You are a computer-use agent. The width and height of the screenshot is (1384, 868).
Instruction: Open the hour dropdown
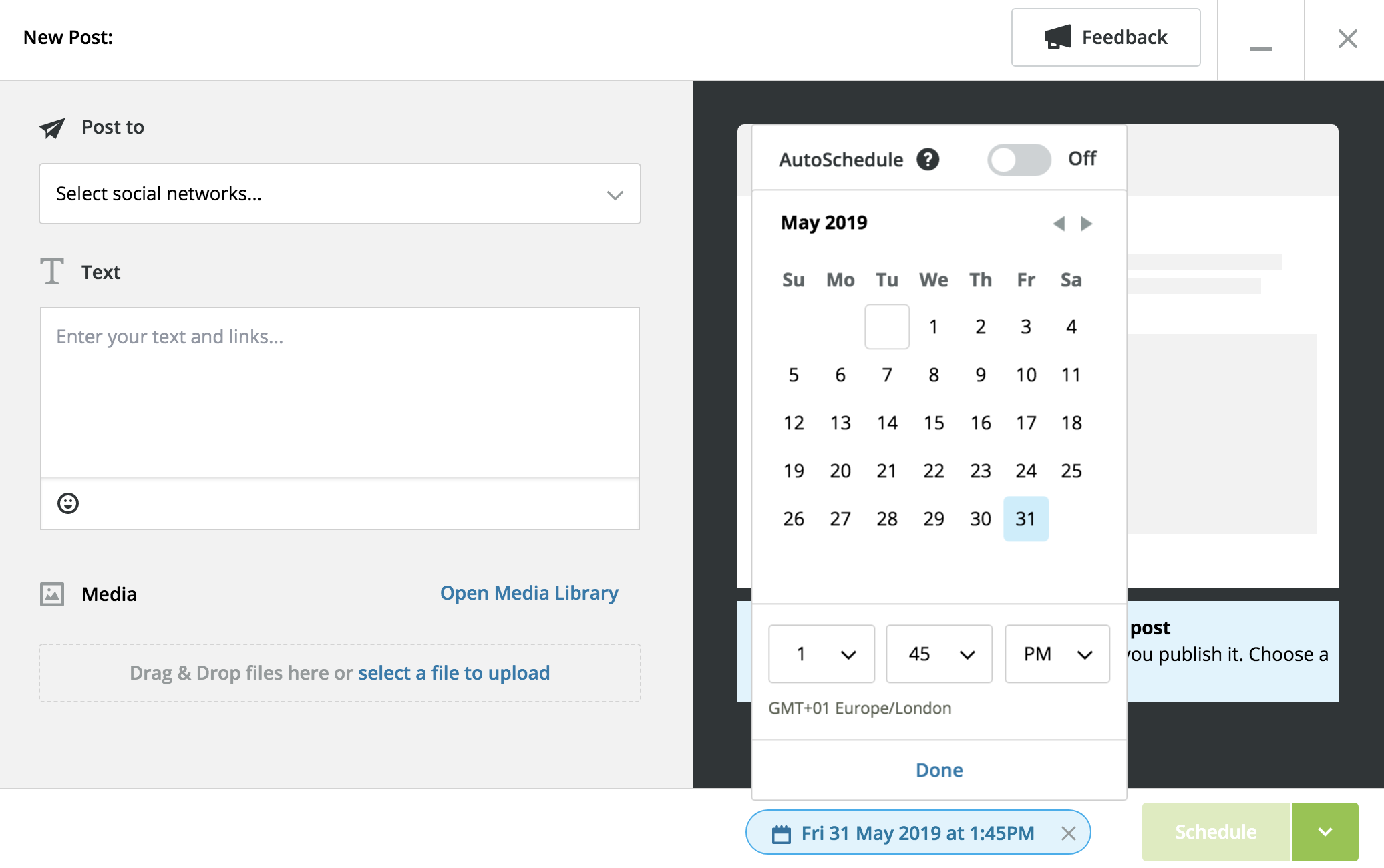pos(821,654)
